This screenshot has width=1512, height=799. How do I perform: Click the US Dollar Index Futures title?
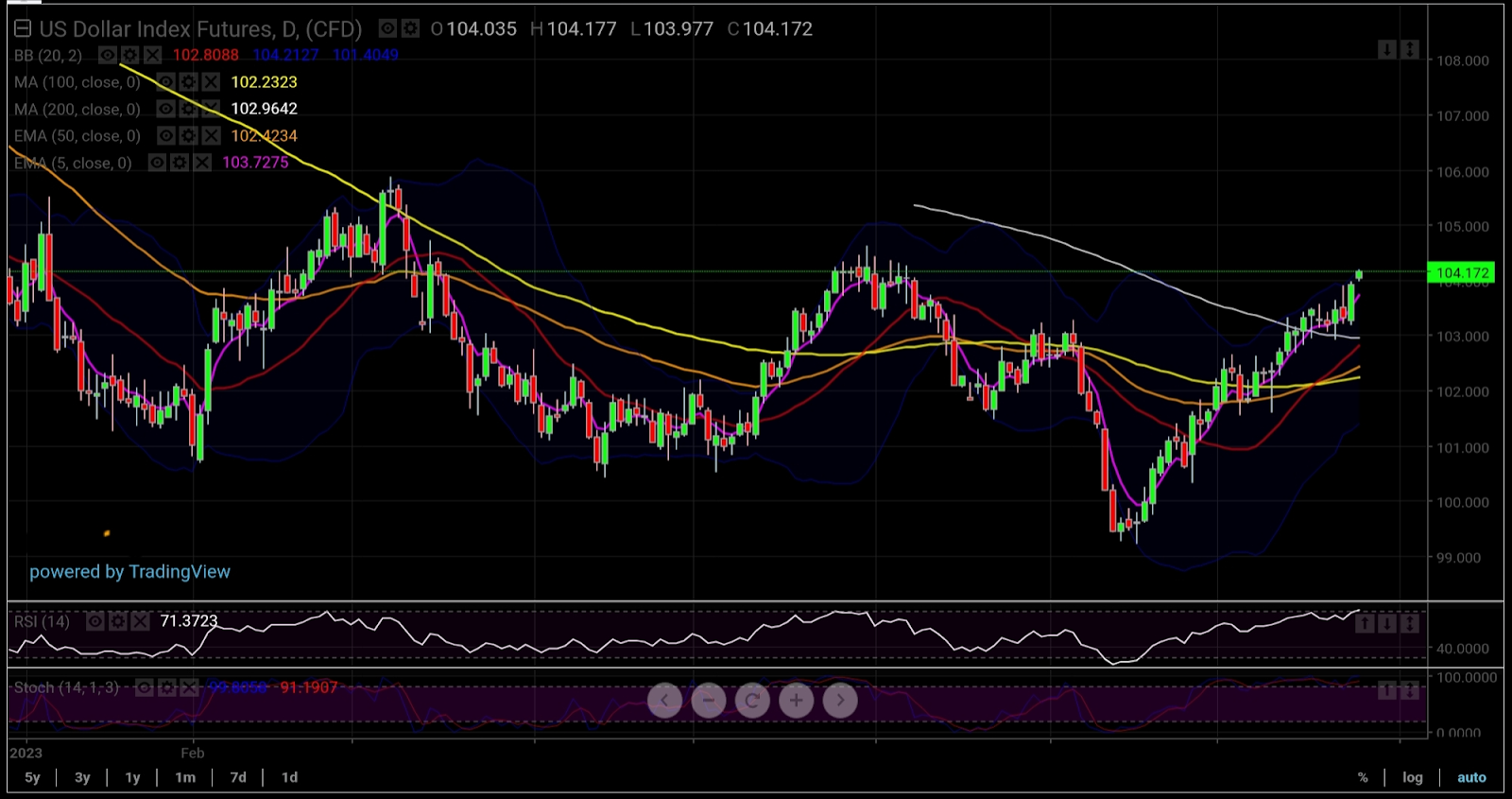click(x=200, y=29)
